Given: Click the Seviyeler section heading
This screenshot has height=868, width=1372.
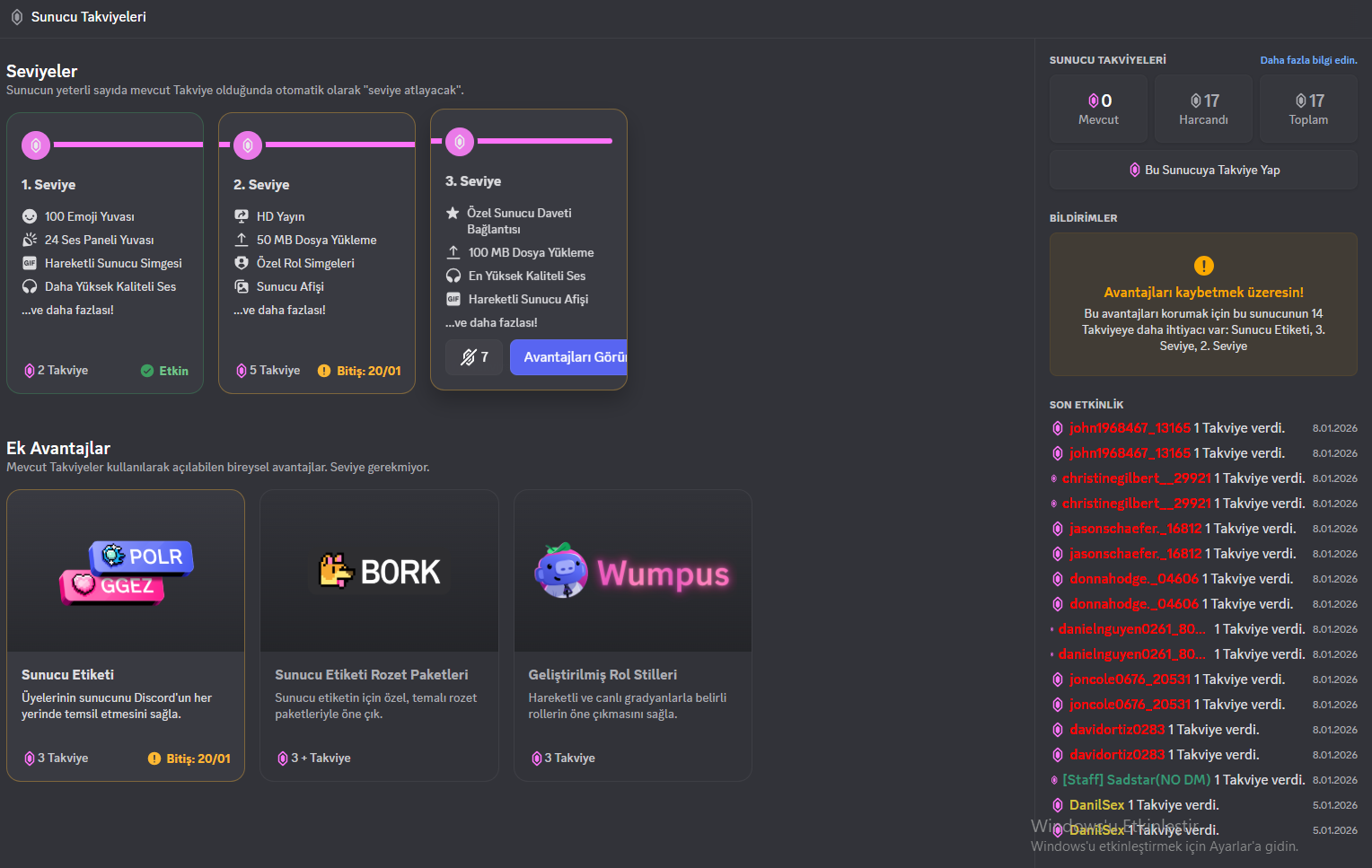Looking at the screenshot, I should point(42,71).
